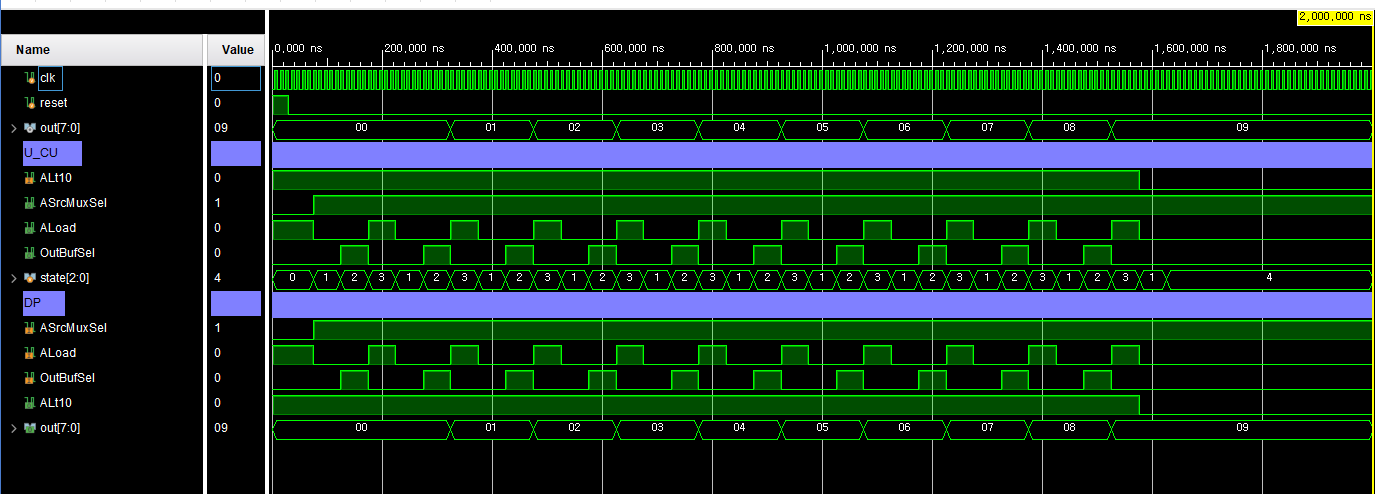Select ASrcMuxSel under the DP divider
This screenshot has width=1375, height=494.
pos(73,328)
